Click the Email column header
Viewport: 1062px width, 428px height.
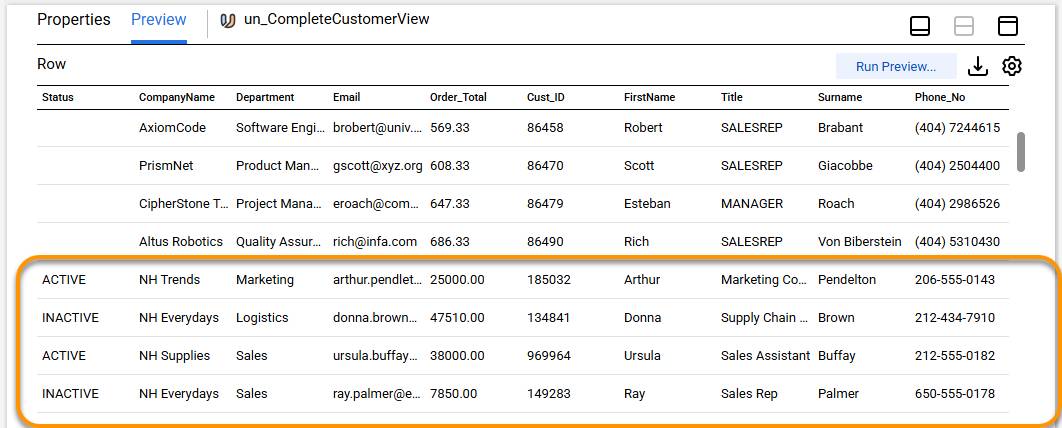346,98
